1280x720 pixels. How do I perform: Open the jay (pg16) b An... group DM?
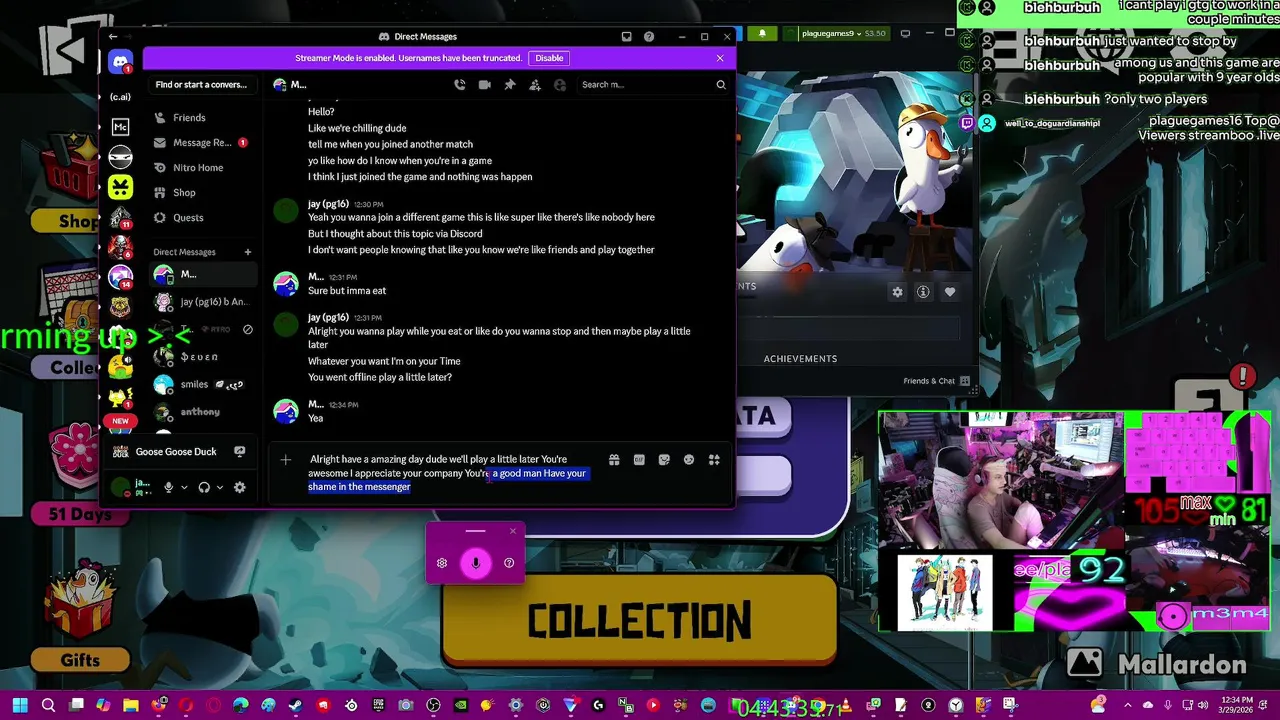[203, 302]
